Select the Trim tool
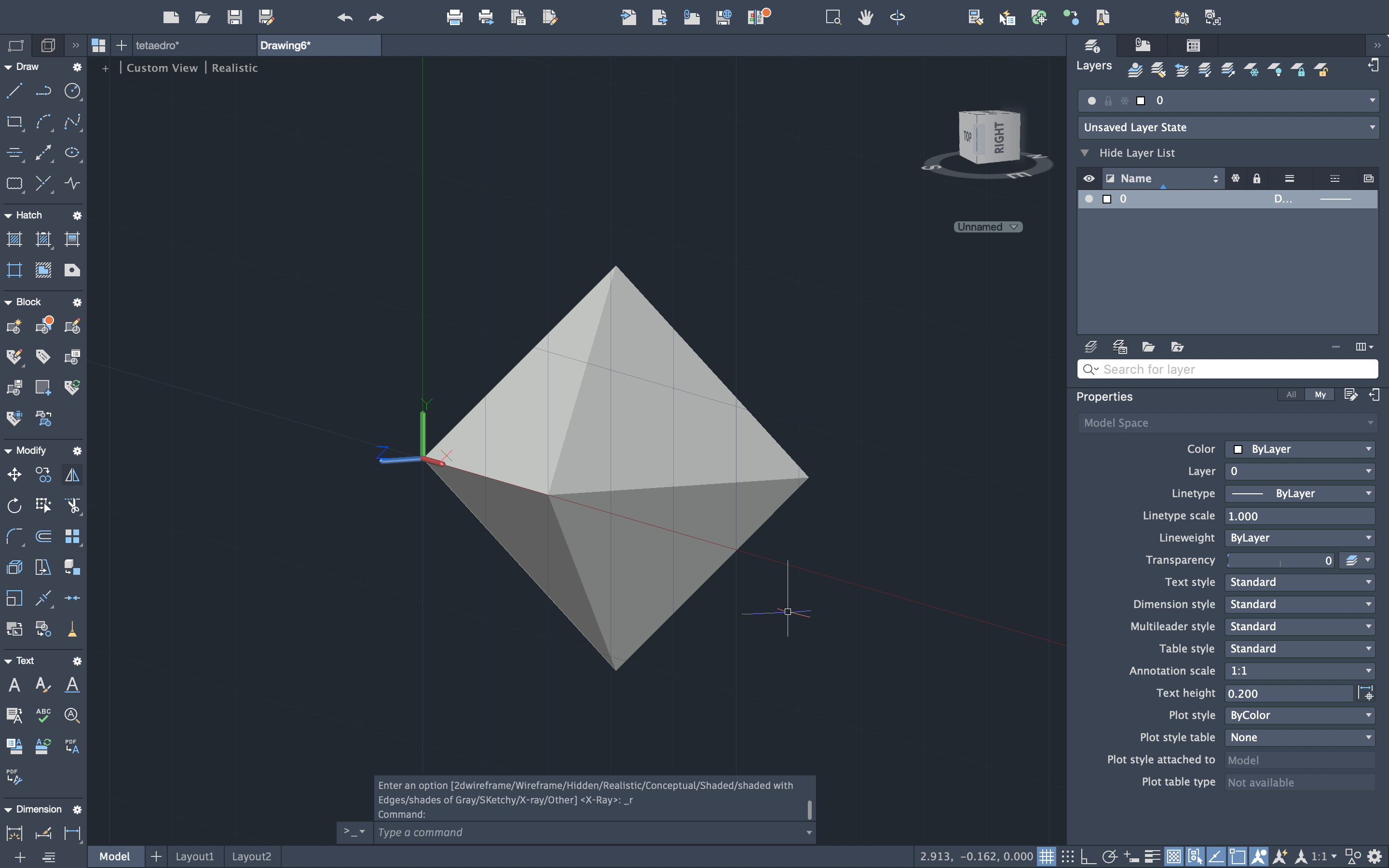 [72, 505]
